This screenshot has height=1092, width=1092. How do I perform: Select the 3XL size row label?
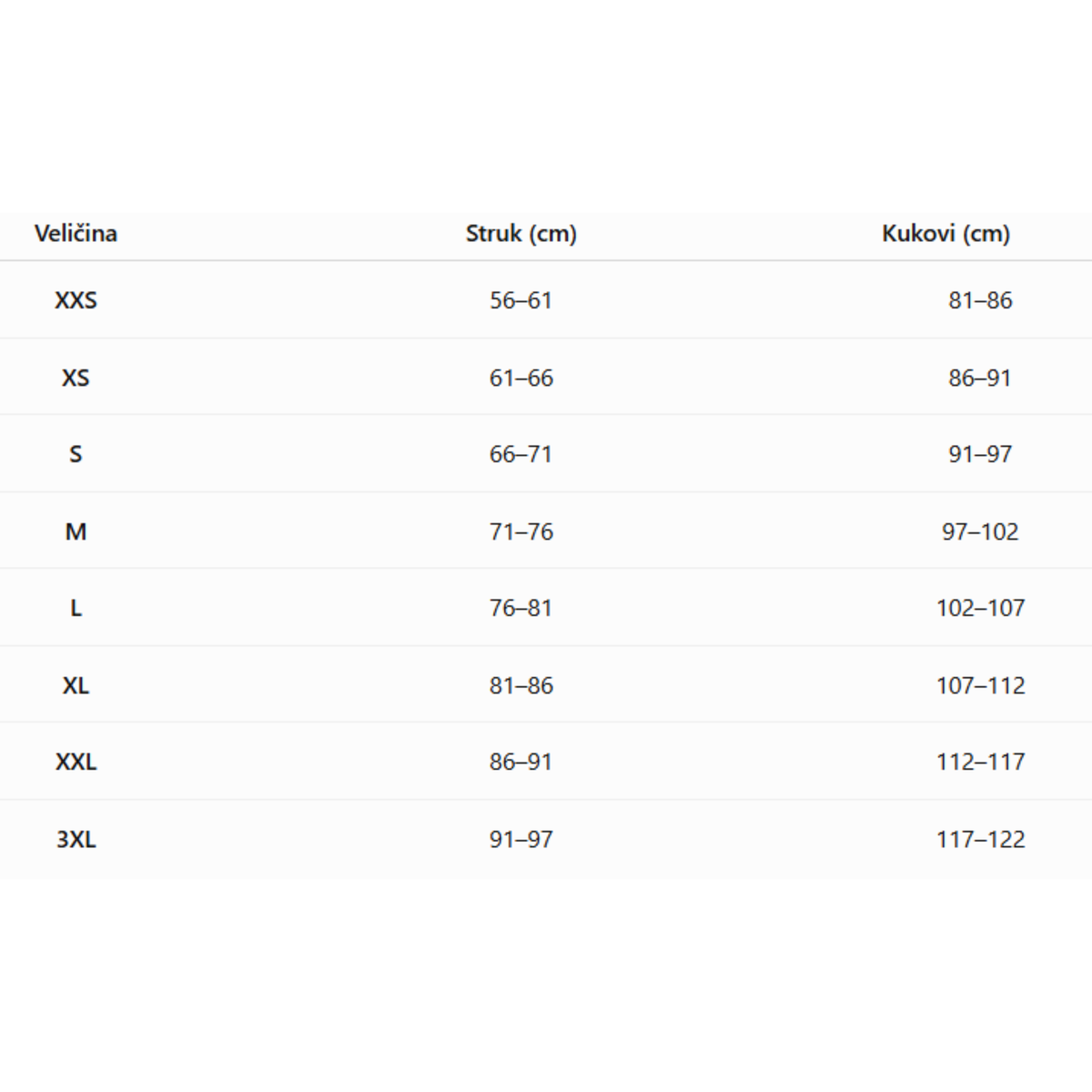click(x=76, y=839)
